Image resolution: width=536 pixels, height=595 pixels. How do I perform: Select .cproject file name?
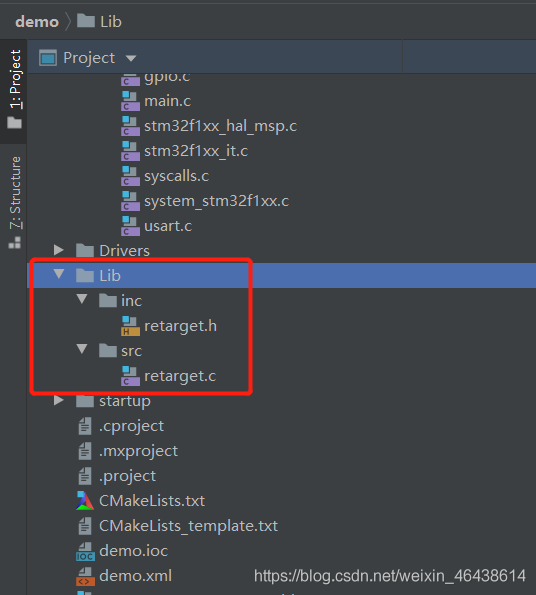(x=131, y=427)
